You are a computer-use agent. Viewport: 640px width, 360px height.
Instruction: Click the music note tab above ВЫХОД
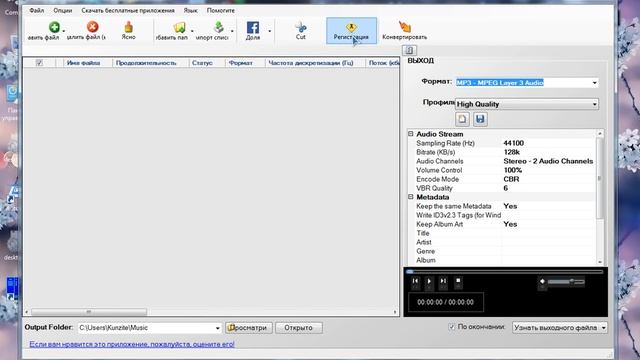coord(409,50)
